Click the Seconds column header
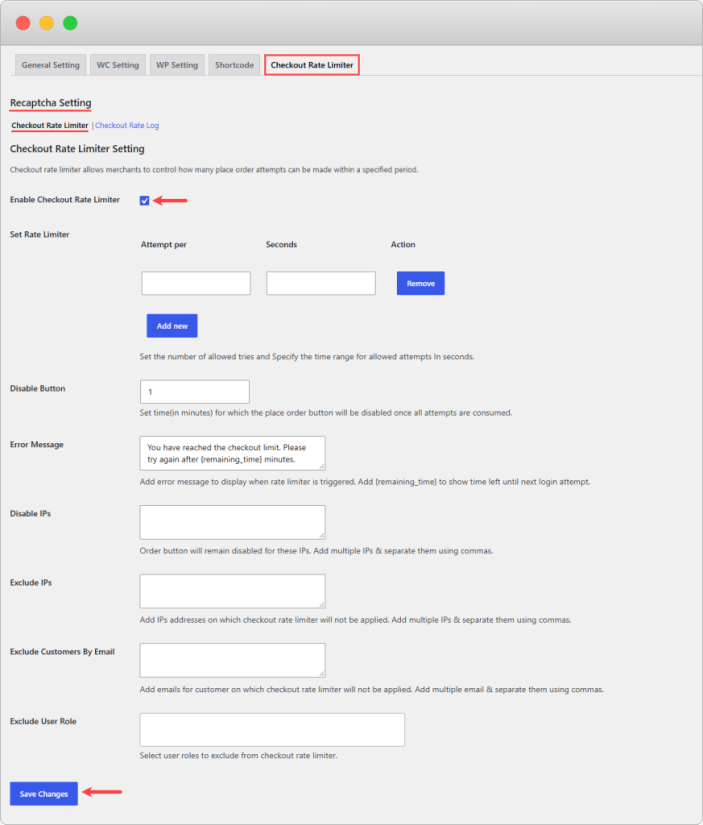Viewport: 703px width, 825px height. (282, 245)
